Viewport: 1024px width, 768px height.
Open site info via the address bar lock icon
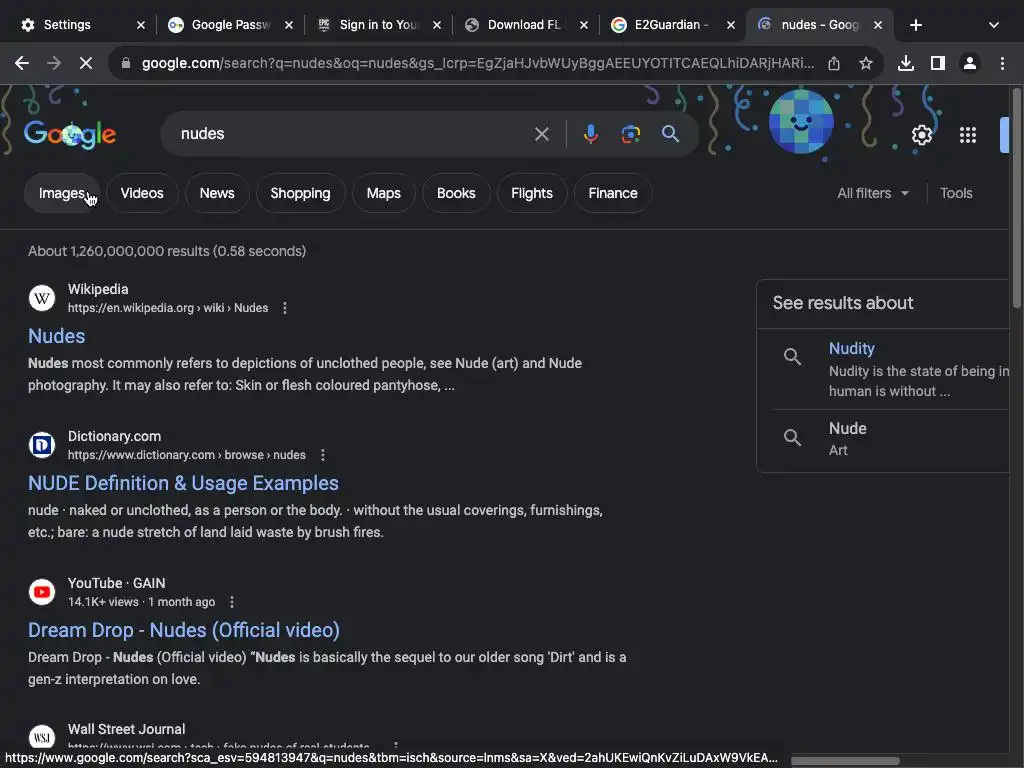pos(126,63)
